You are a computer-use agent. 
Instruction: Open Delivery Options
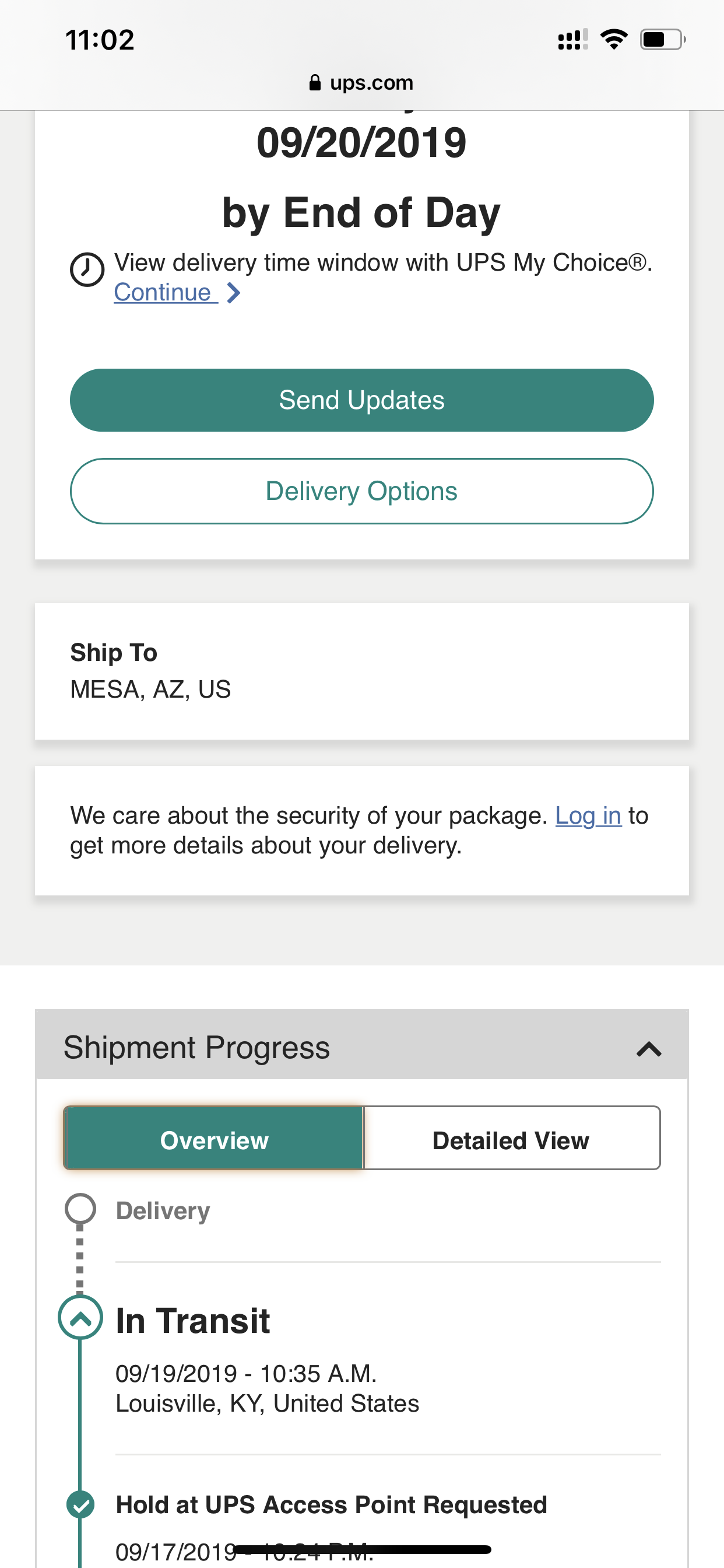tap(362, 491)
